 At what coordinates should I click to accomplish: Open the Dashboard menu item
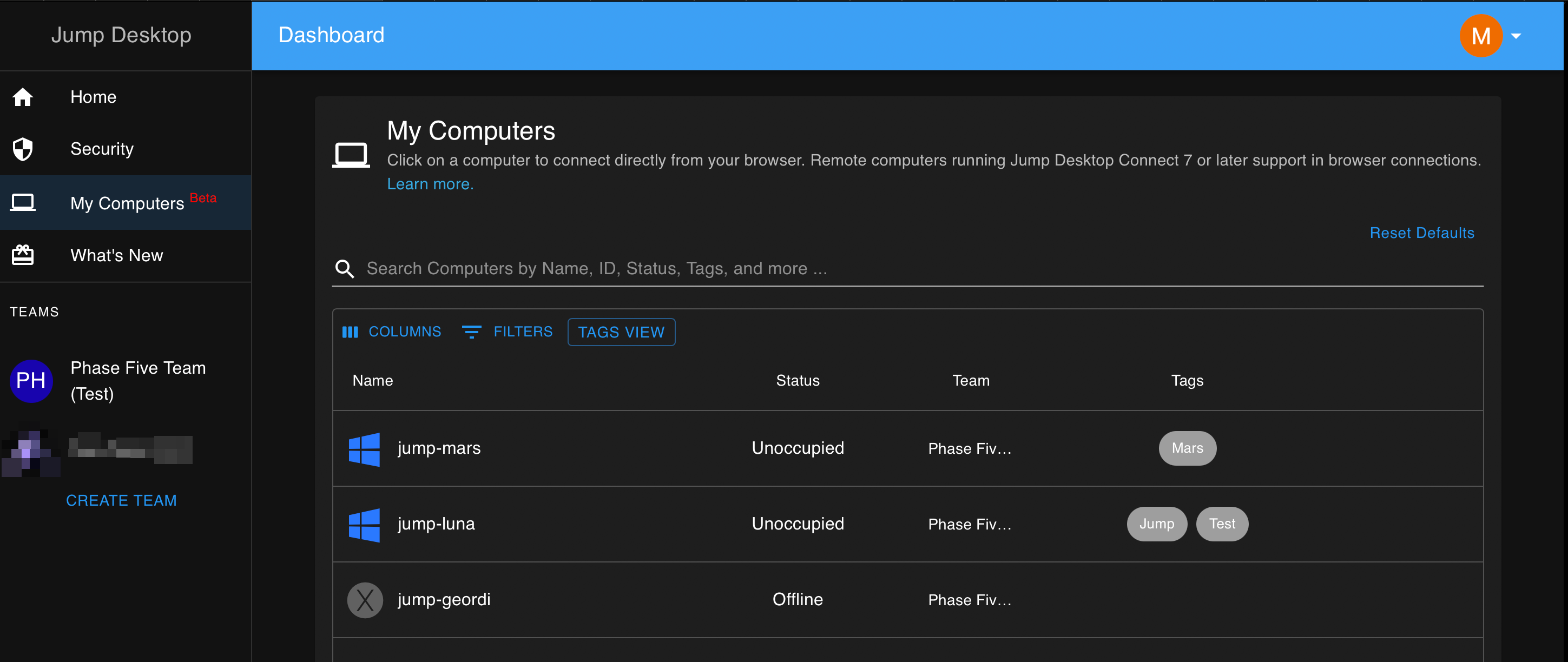(331, 35)
